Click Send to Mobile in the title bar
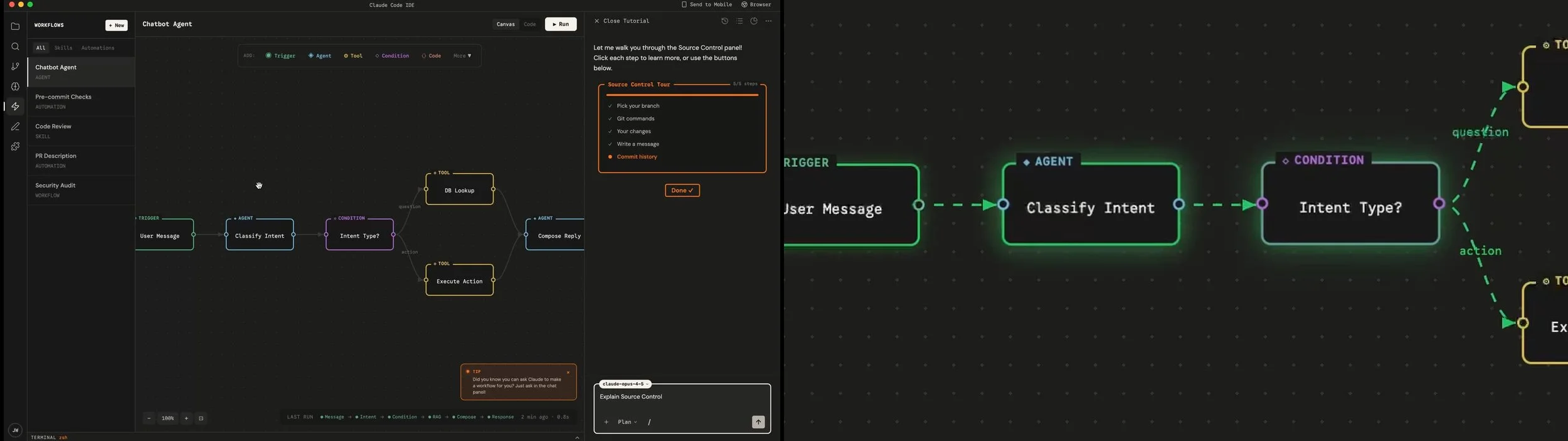The height and width of the screenshot is (441, 1568). click(x=707, y=4)
